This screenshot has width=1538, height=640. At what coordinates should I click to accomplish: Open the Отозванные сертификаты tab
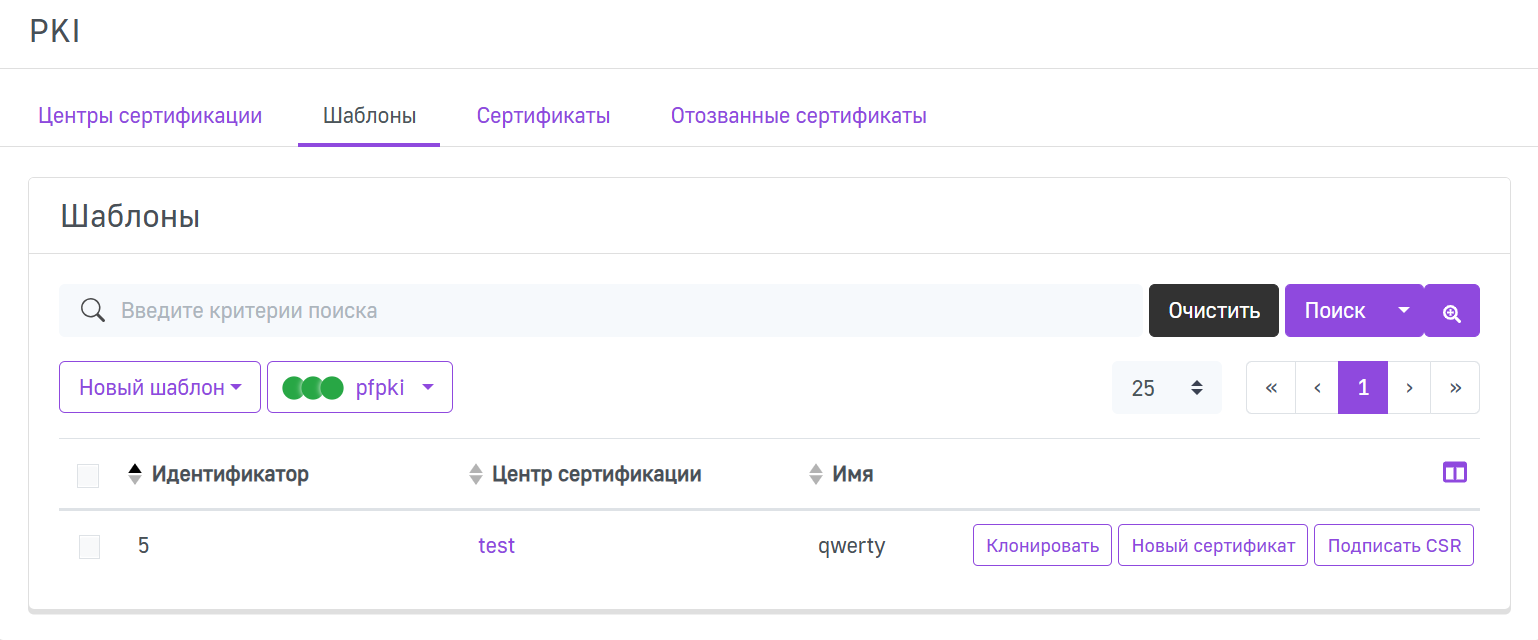tap(798, 116)
